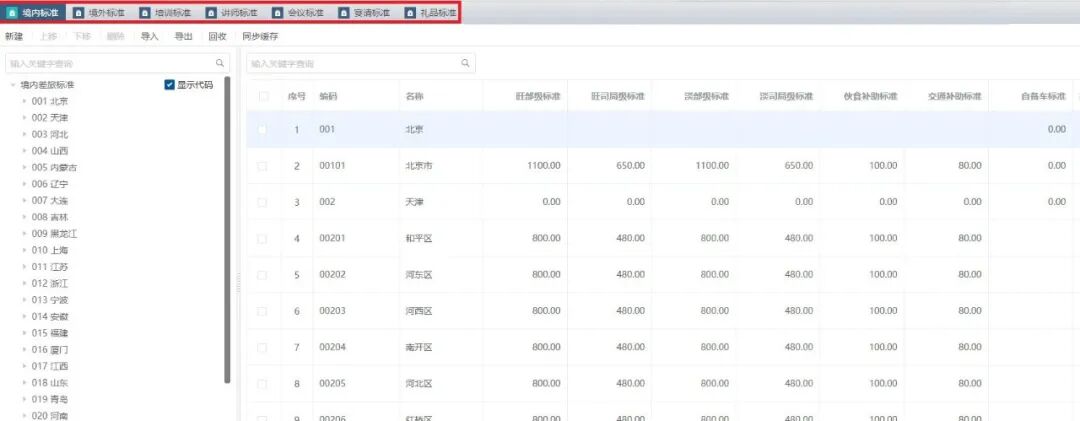The width and height of the screenshot is (1080, 421).
Task: Click the 导入 toolbar button
Action: (x=149, y=37)
